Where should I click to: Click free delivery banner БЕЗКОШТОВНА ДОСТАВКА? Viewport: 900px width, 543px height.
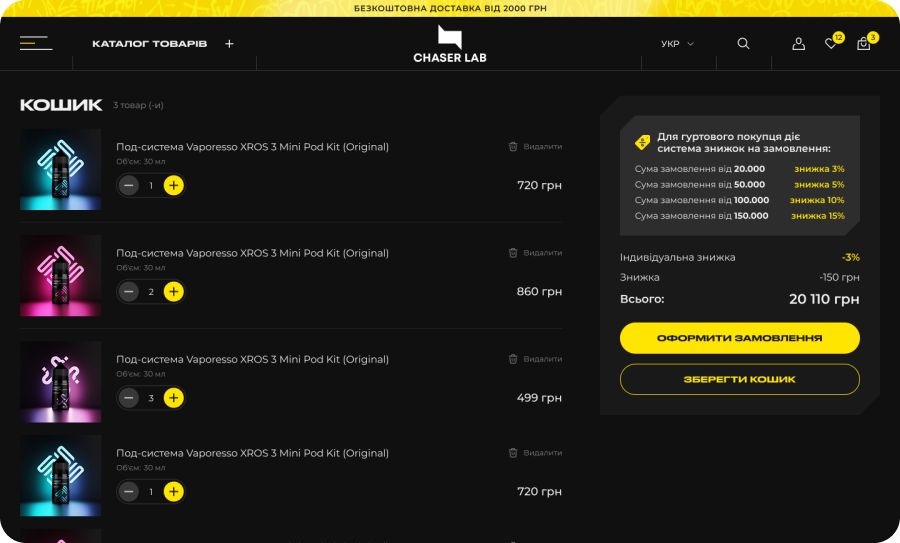450,8
